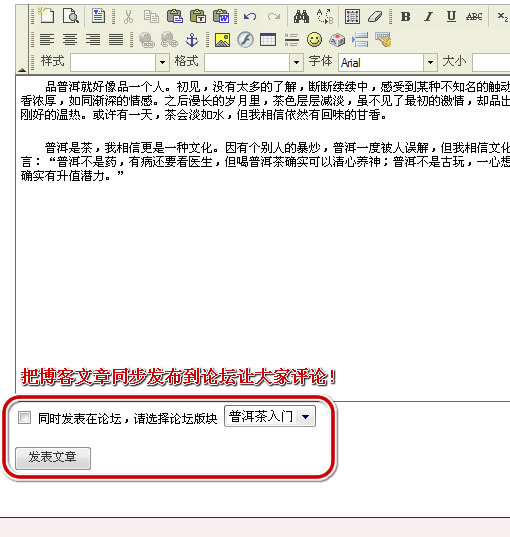Open Find with binoculars icon
Image resolution: width=510 pixels, height=537 pixels.
[301, 16]
